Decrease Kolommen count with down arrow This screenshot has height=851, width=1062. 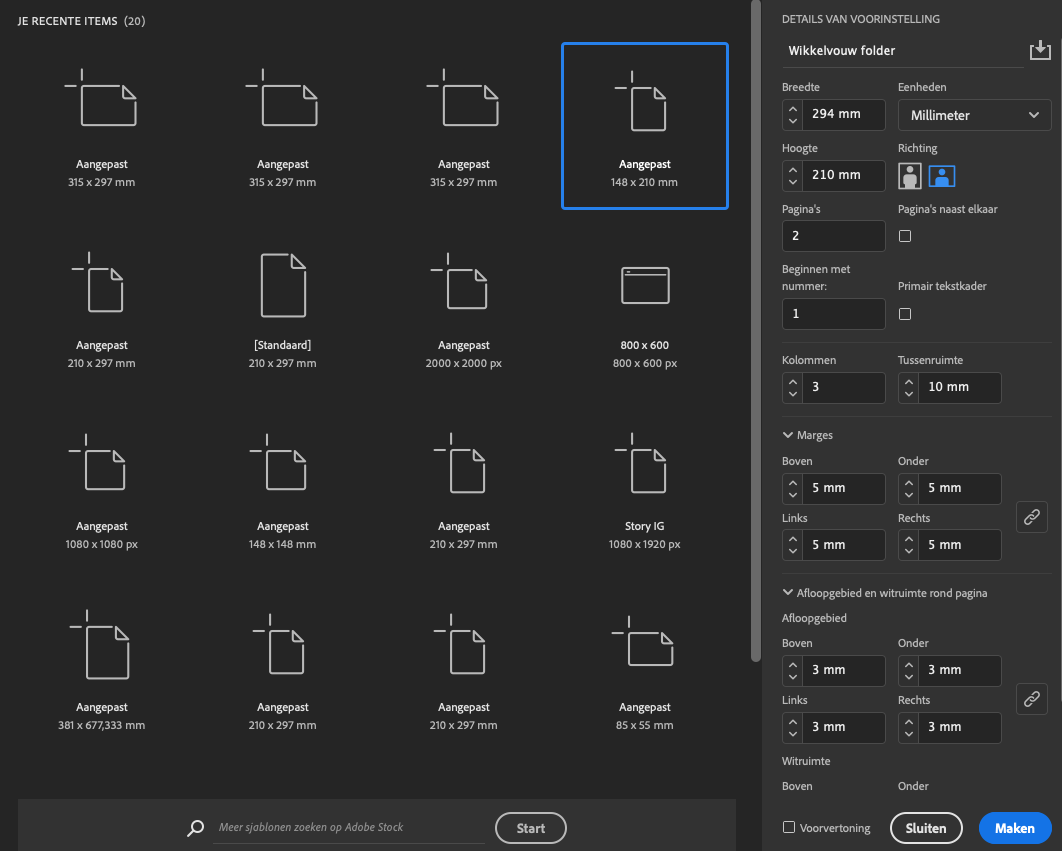point(792,394)
